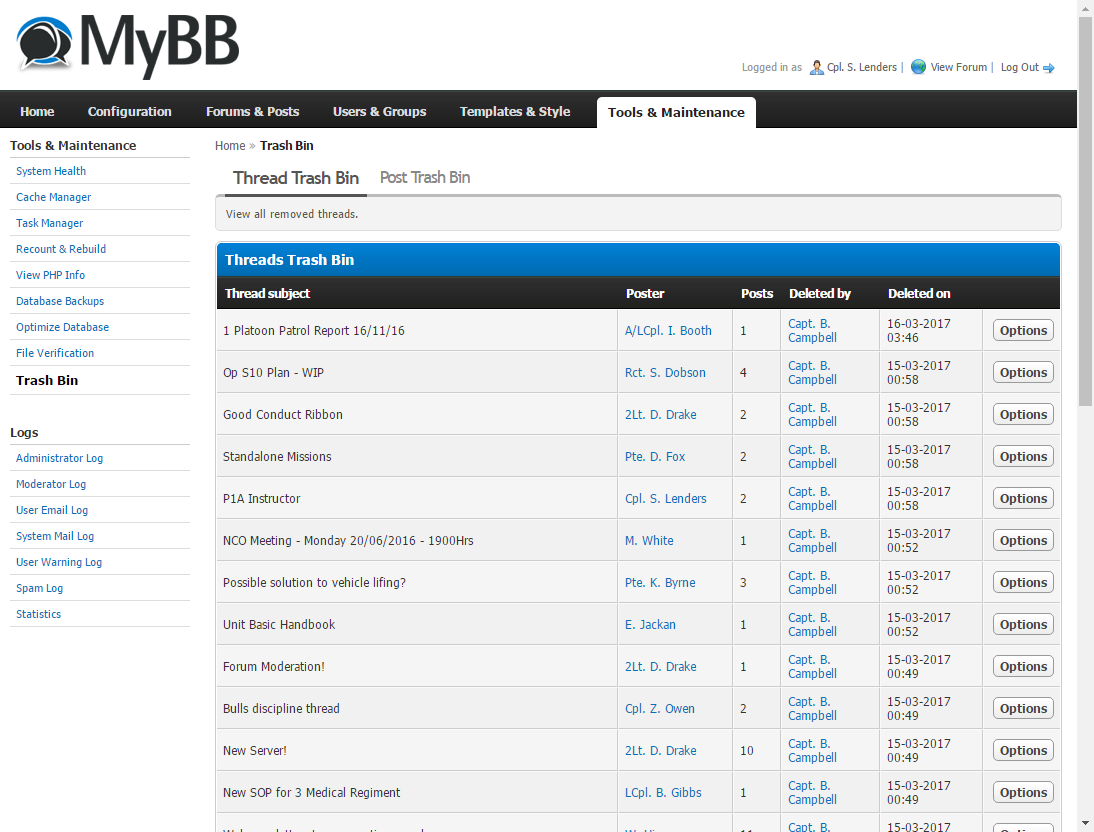Image resolution: width=1094 pixels, height=832 pixels.
Task: Go to Templates & Style section
Action: [x=514, y=112]
